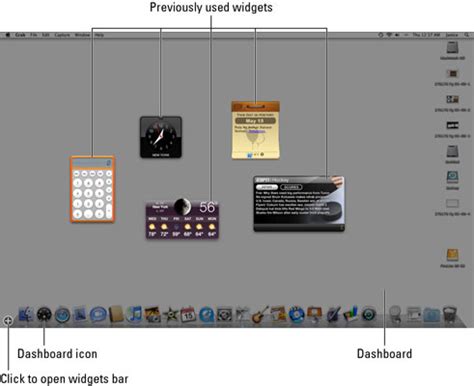Open Pages pen icon in the Dock
This screenshot has height=386, width=474.
click(333, 314)
